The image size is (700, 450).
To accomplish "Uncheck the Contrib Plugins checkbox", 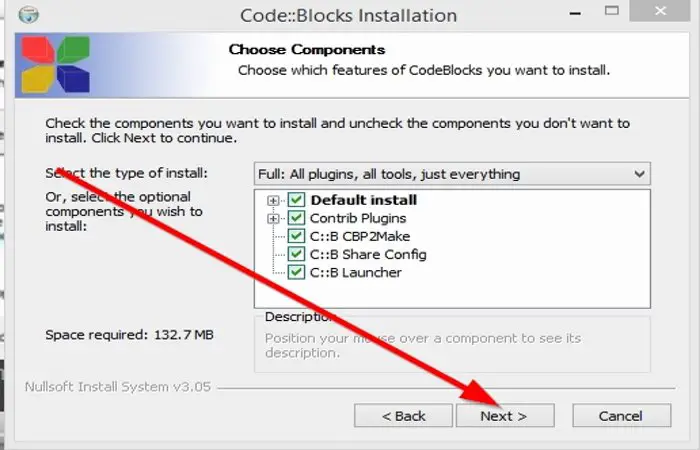I will pyautogui.click(x=296, y=218).
